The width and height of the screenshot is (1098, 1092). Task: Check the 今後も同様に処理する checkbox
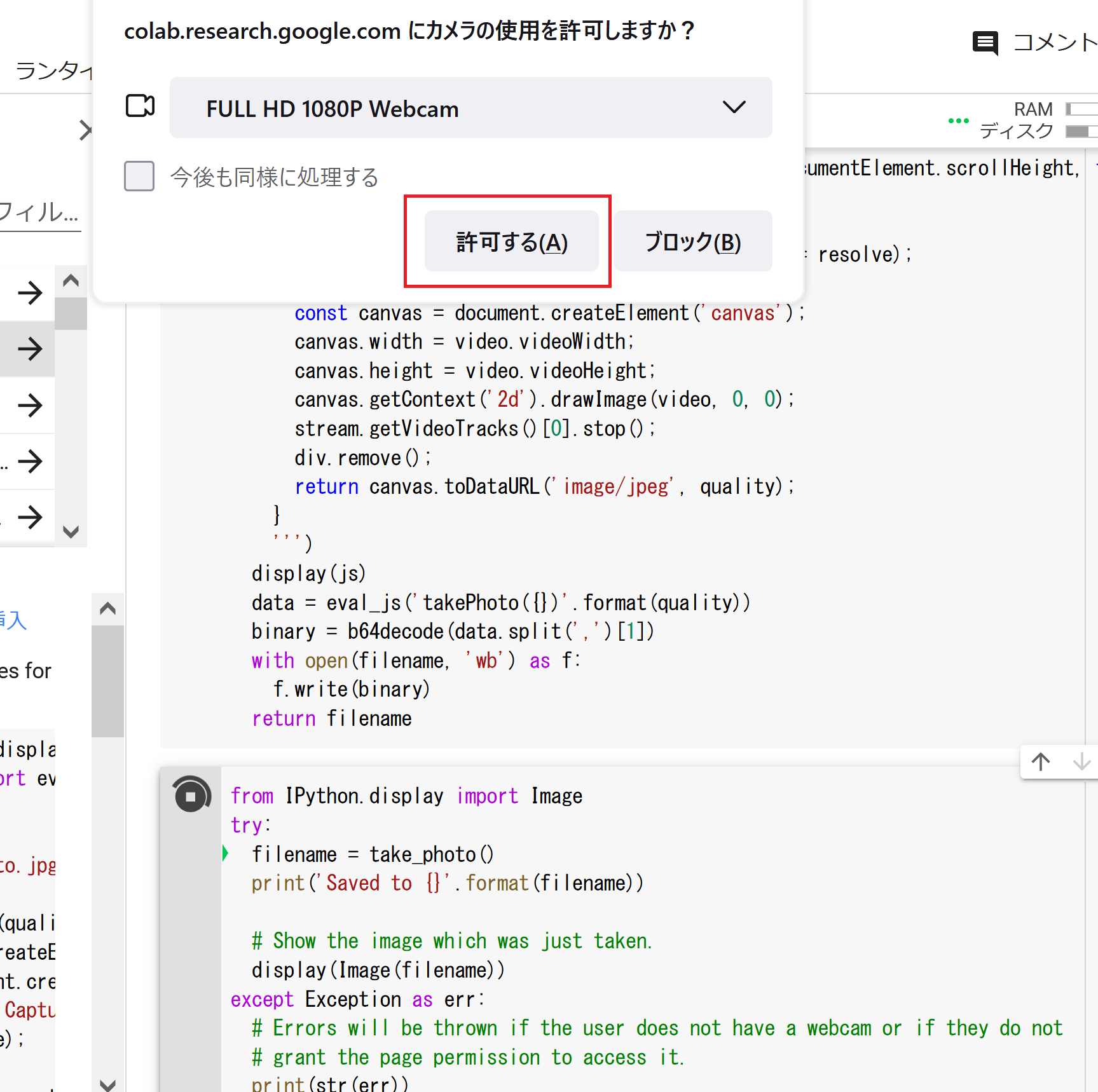pyautogui.click(x=139, y=176)
